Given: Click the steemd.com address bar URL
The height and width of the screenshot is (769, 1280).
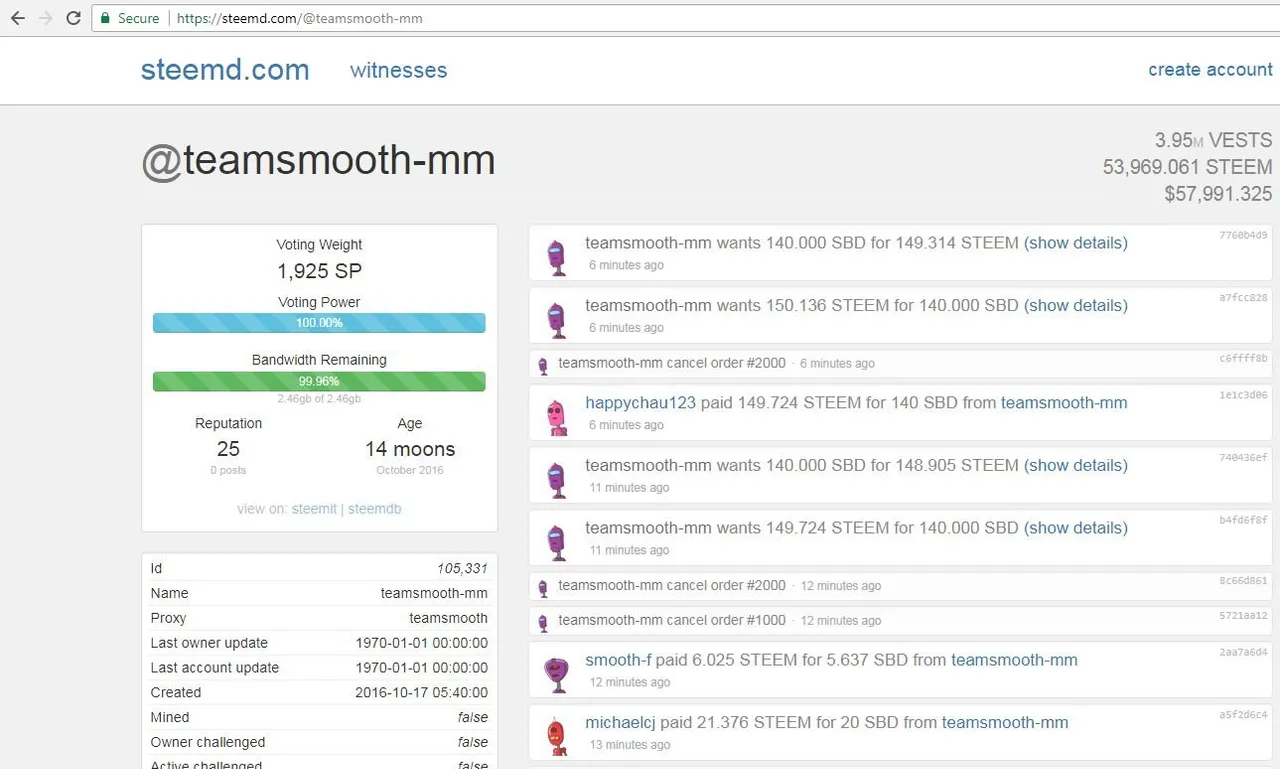Looking at the screenshot, I should point(300,18).
